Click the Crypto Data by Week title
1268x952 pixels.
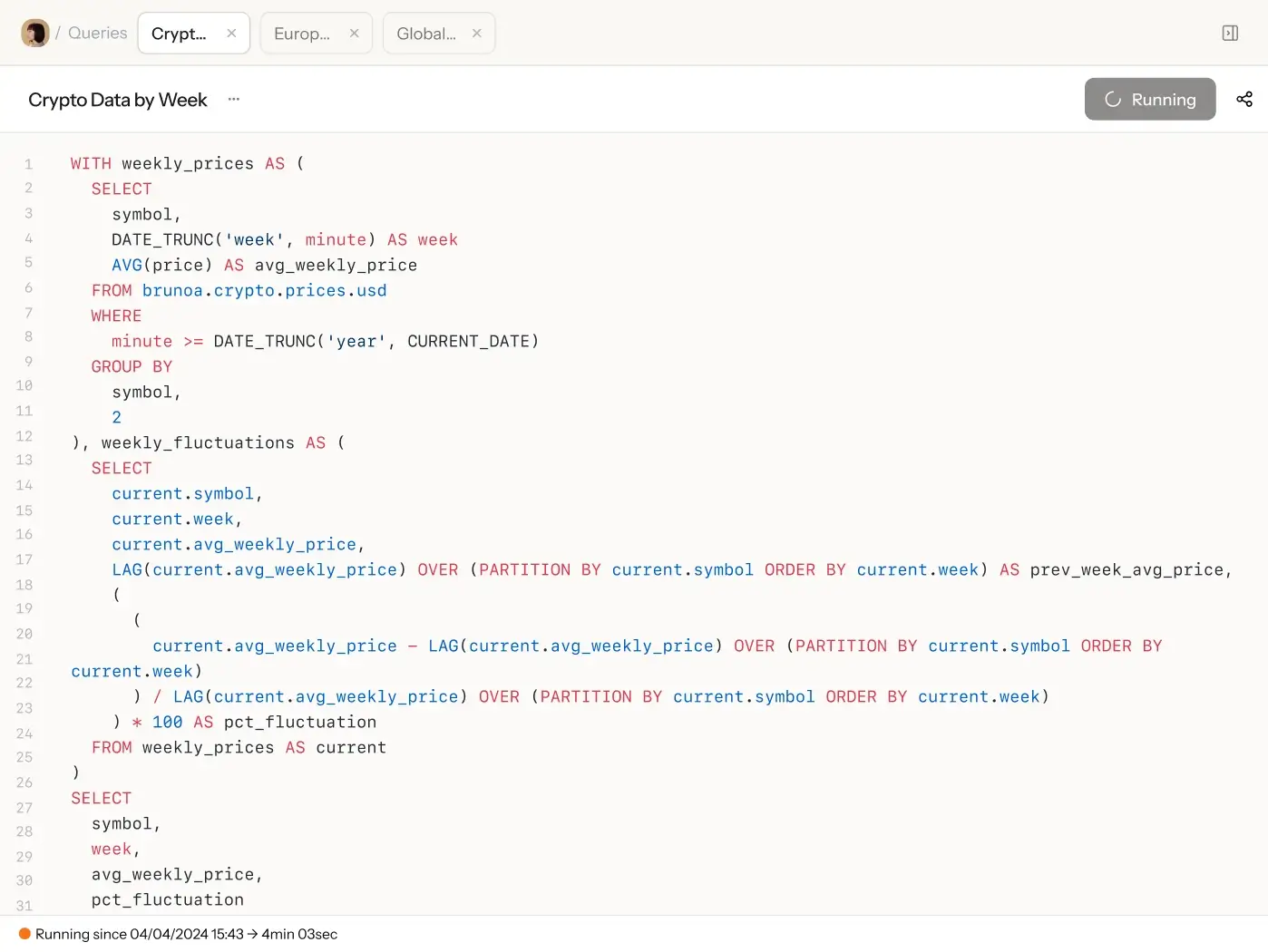point(118,100)
